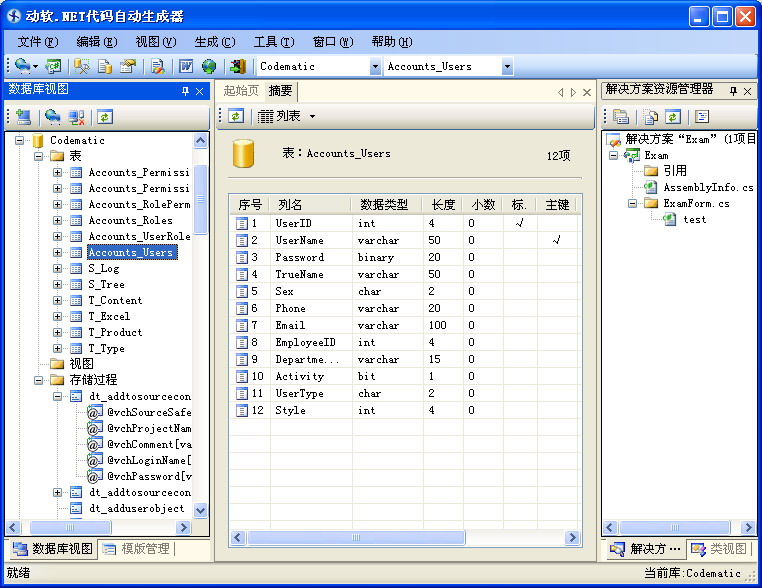Click connect server icon in database view toolbar

click(x=52, y=117)
